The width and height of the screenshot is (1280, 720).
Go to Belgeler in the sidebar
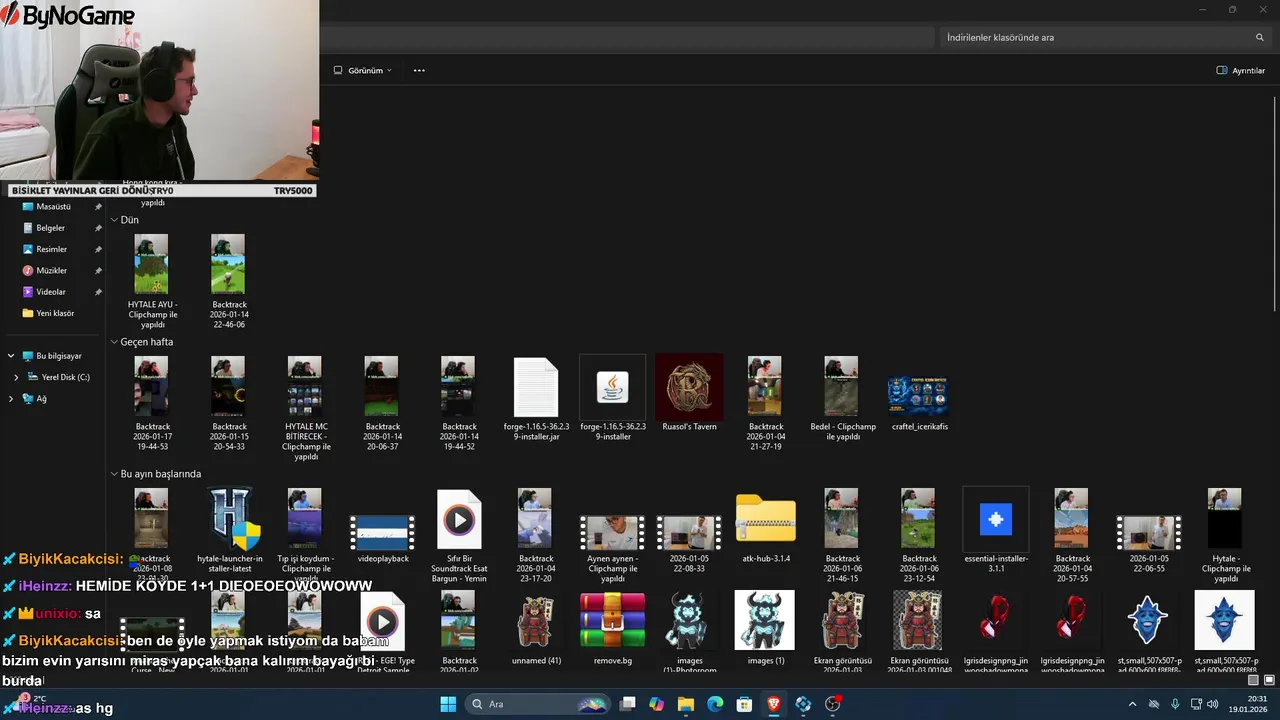point(51,228)
